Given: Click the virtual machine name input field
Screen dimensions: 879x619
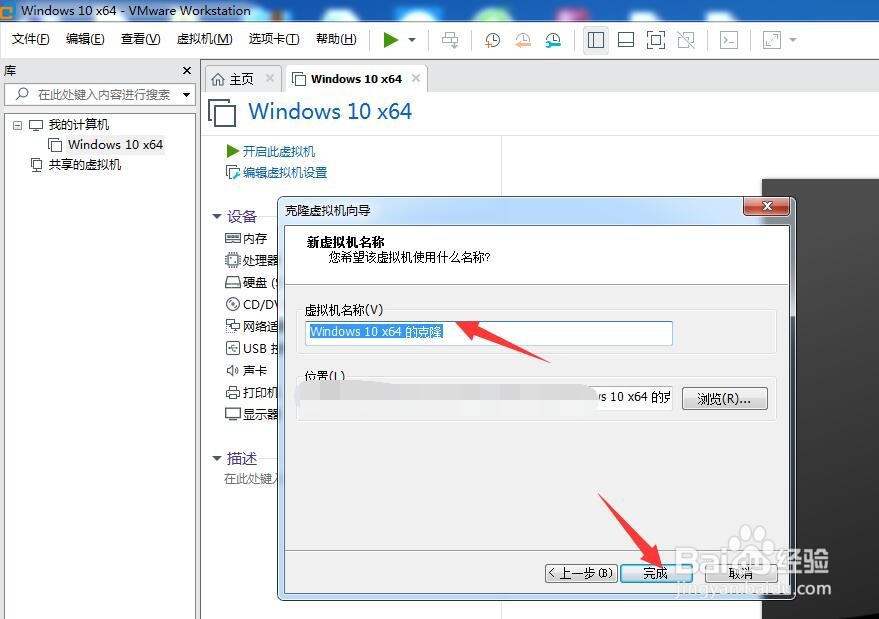Looking at the screenshot, I should point(488,331).
